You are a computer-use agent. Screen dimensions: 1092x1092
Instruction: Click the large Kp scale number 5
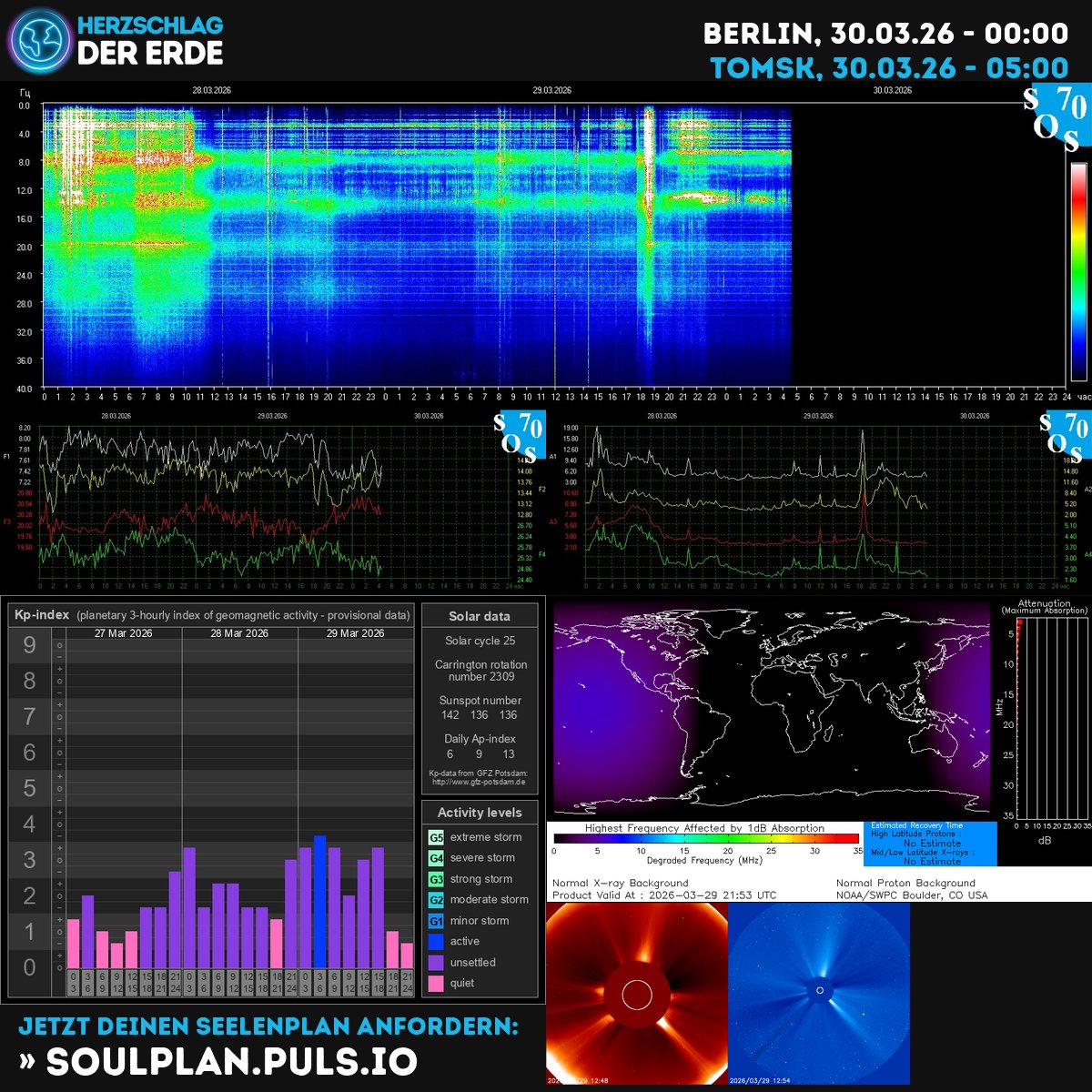click(x=30, y=788)
